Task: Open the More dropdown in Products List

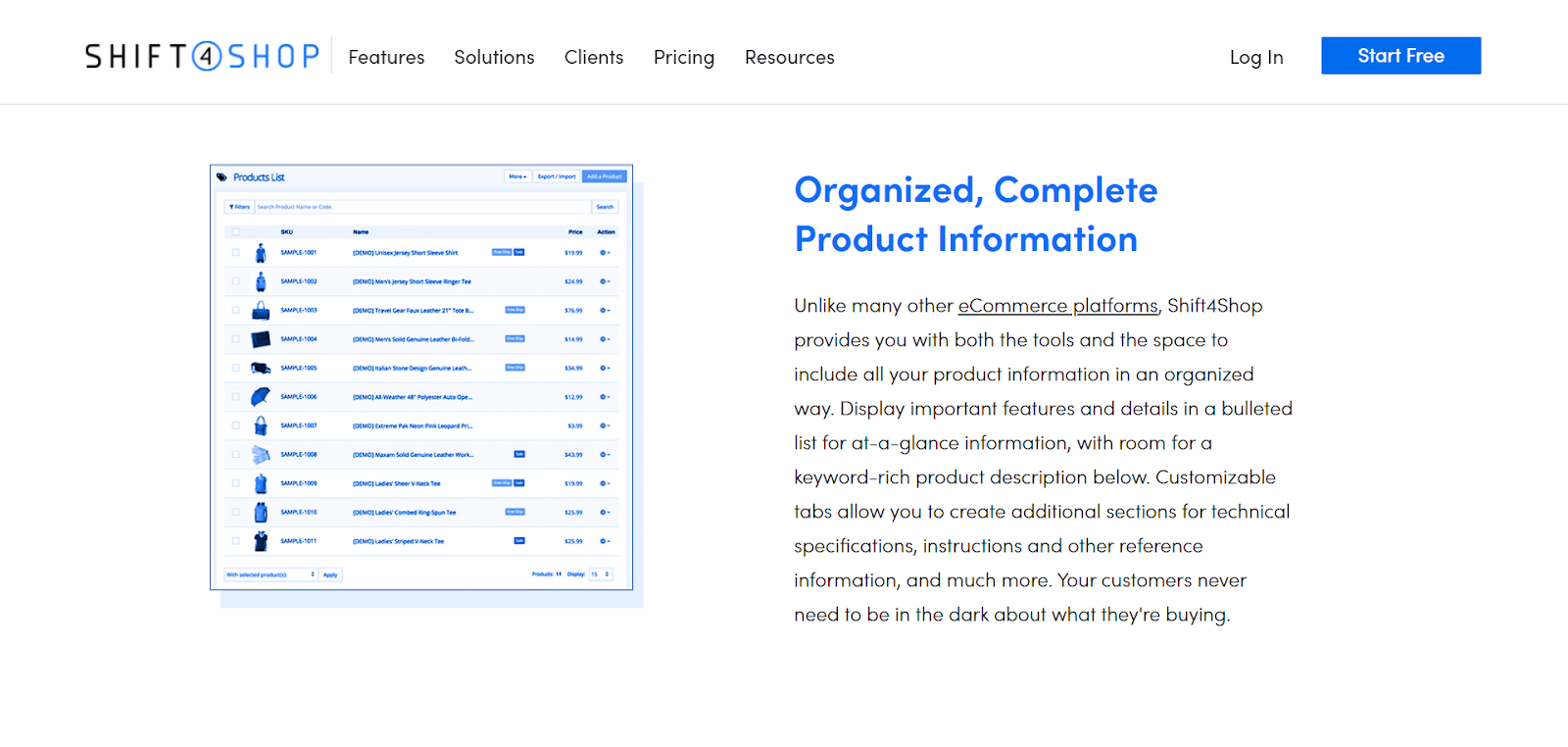Action: coord(517,176)
